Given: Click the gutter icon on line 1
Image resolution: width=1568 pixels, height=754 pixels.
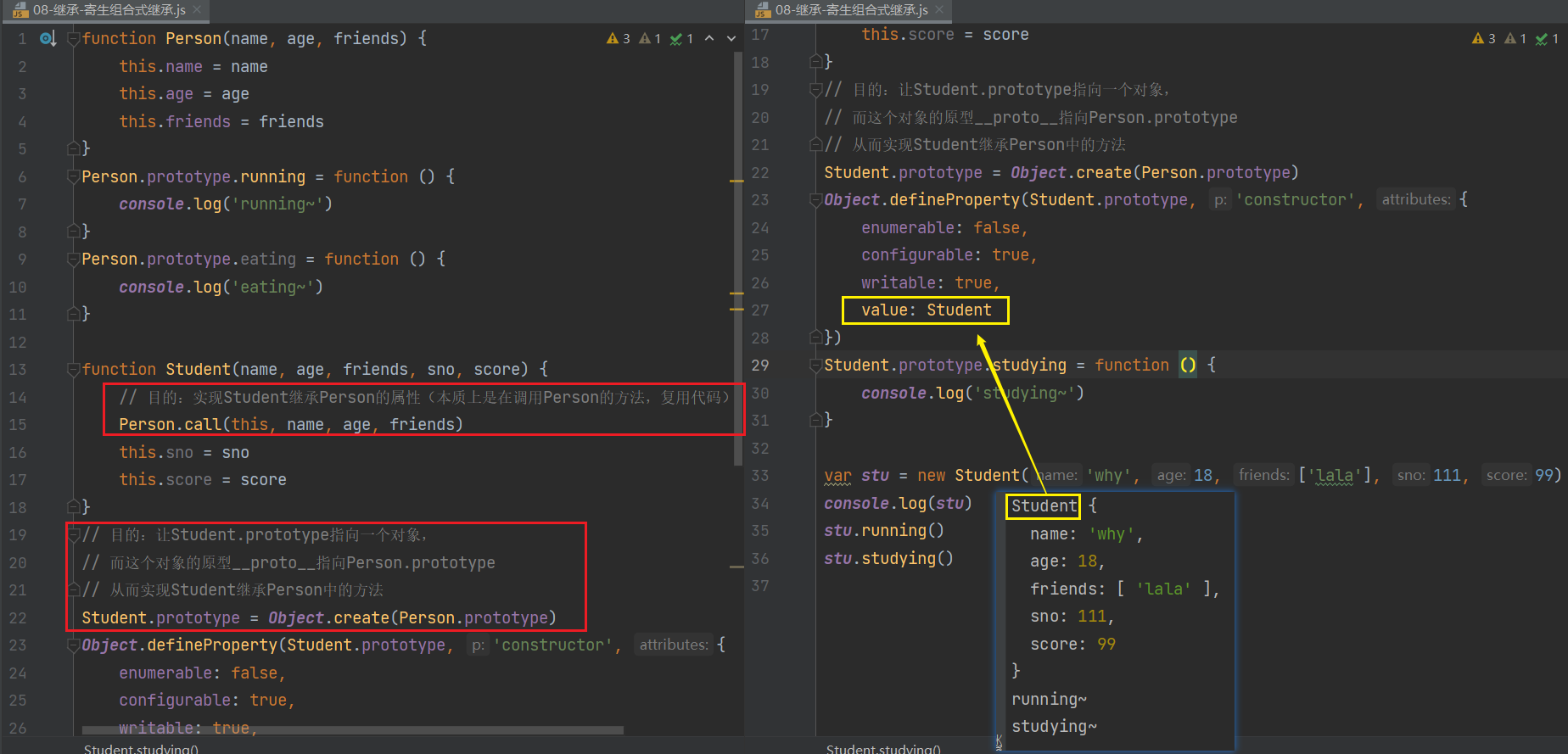Looking at the screenshot, I should (x=48, y=38).
